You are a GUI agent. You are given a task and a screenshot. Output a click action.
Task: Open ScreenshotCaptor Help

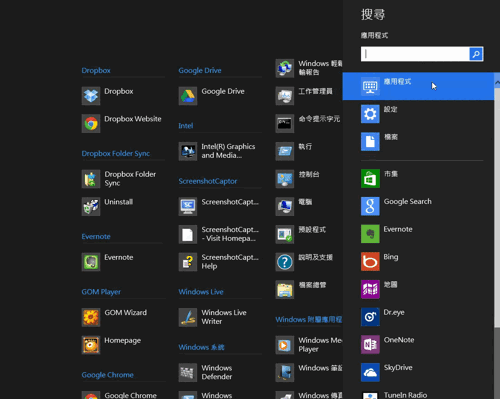[x=219, y=262]
